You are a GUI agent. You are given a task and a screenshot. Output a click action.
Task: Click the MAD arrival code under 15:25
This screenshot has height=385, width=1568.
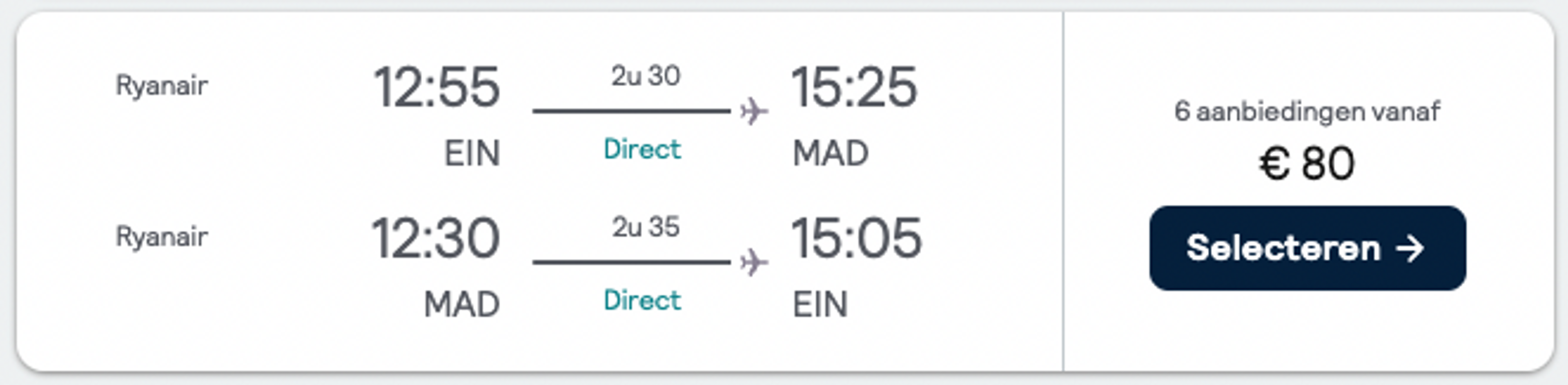click(830, 153)
